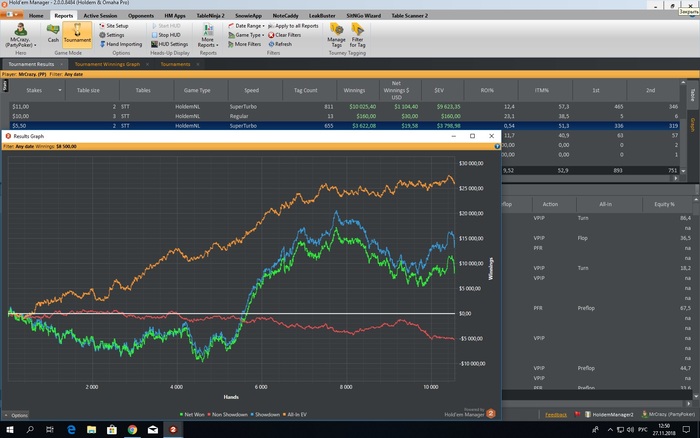This screenshot has width=700, height=438.
Task: Clear all filters with Clear Filters
Action: click(x=284, y=35)
